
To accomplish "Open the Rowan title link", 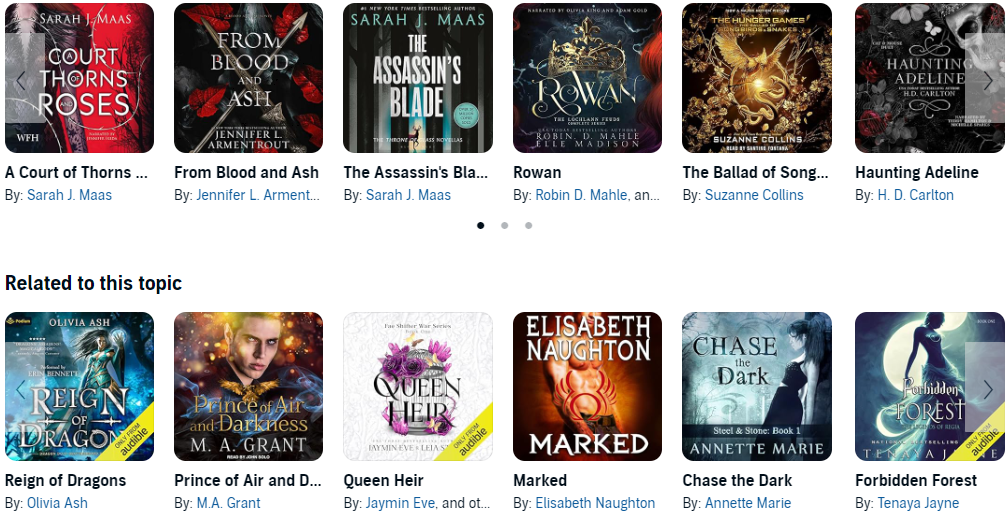I will click(537, 172).
